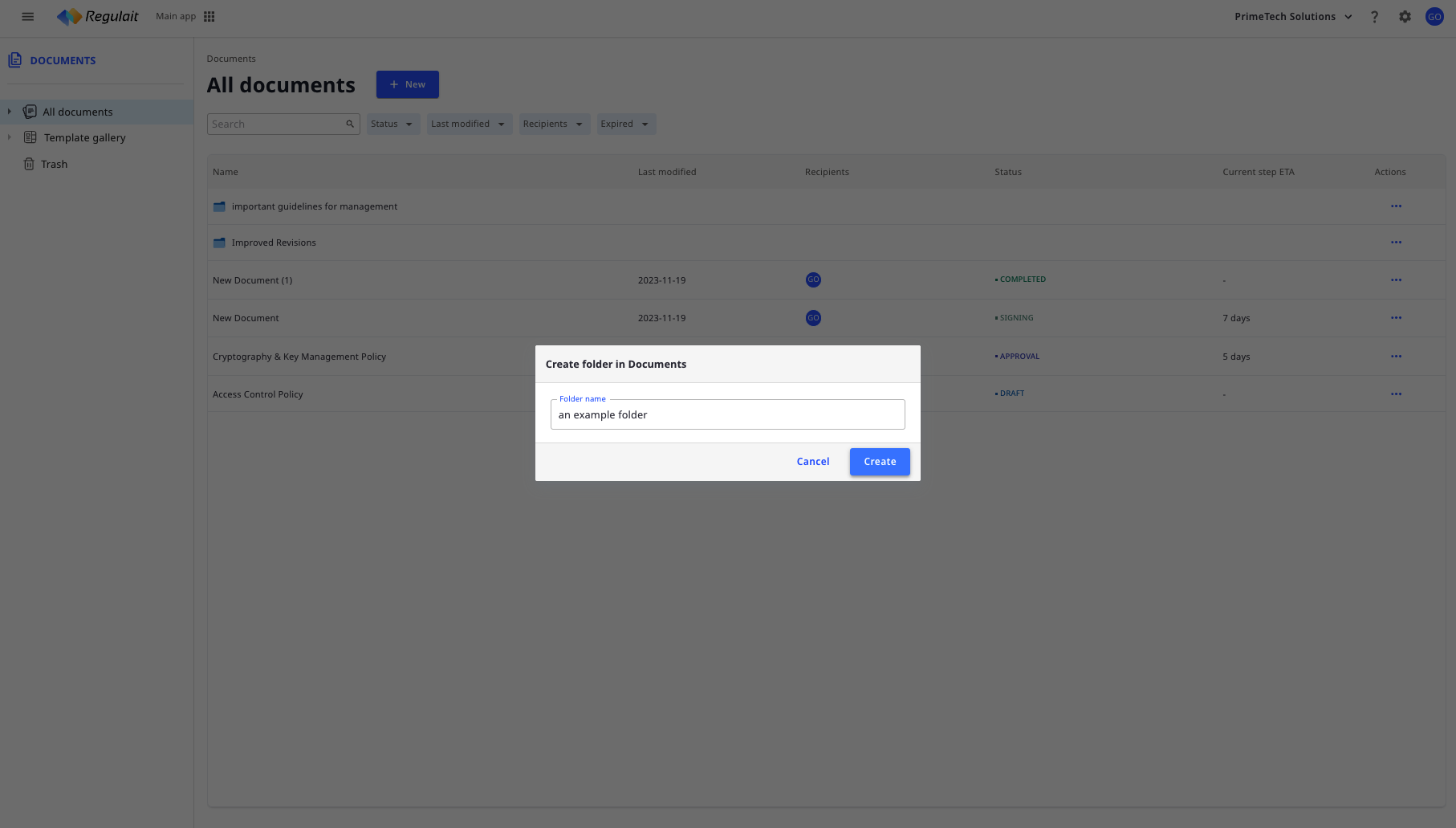
Task: Expand the Template gallery tree node
Action: [x=10, y=137]
